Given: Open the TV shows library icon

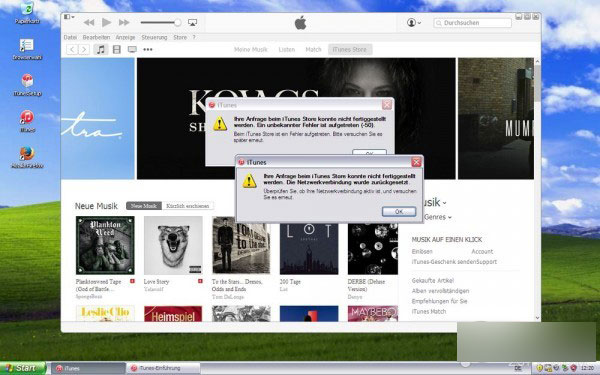Looking at the screenshot, I should click(132, 49).
